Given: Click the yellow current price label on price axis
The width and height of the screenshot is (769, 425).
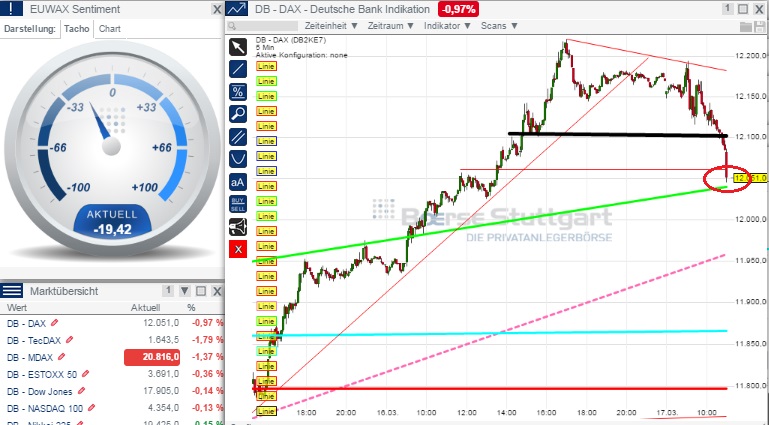Looking at the screenshot, I should pos(749,178).
